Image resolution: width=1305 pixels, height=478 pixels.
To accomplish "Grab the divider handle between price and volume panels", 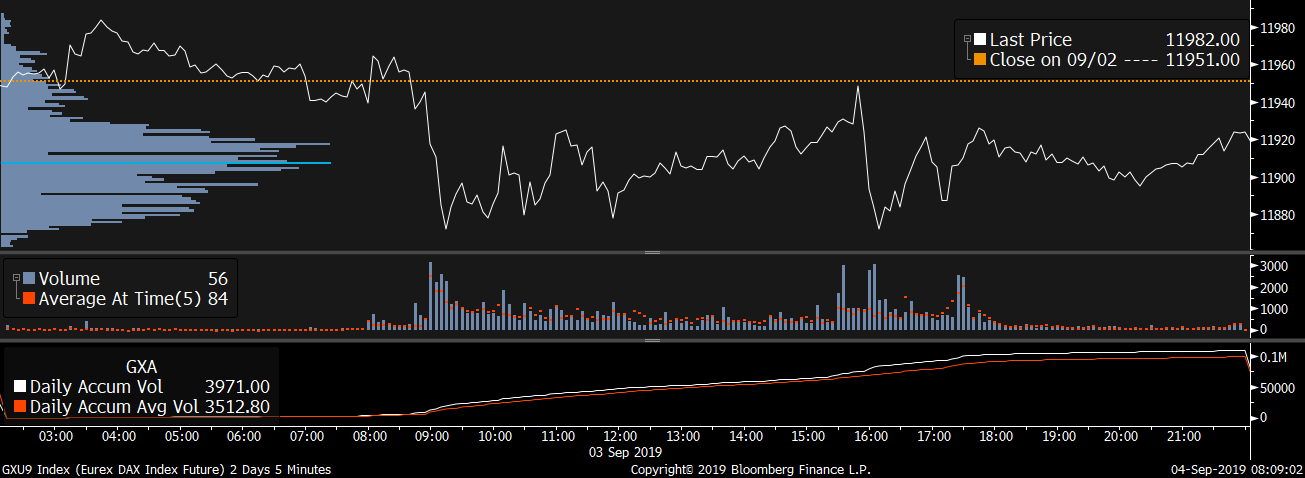I will pos(652,253).
